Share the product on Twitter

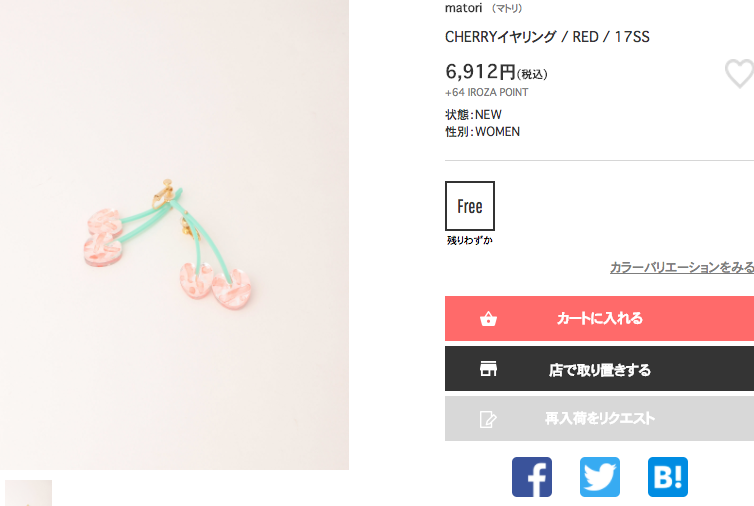(600, 477)
